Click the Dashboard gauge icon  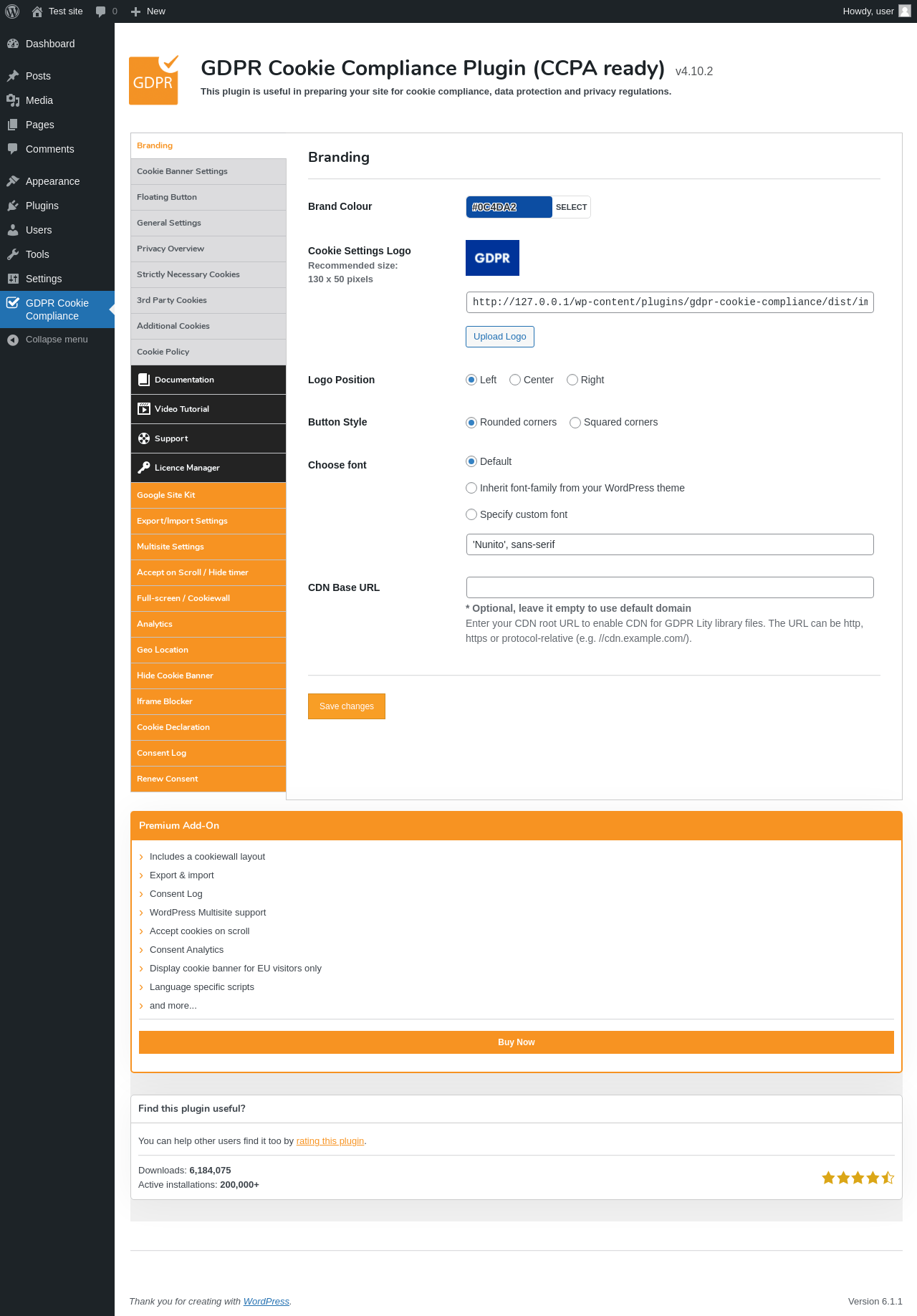(x=13, y=44)
